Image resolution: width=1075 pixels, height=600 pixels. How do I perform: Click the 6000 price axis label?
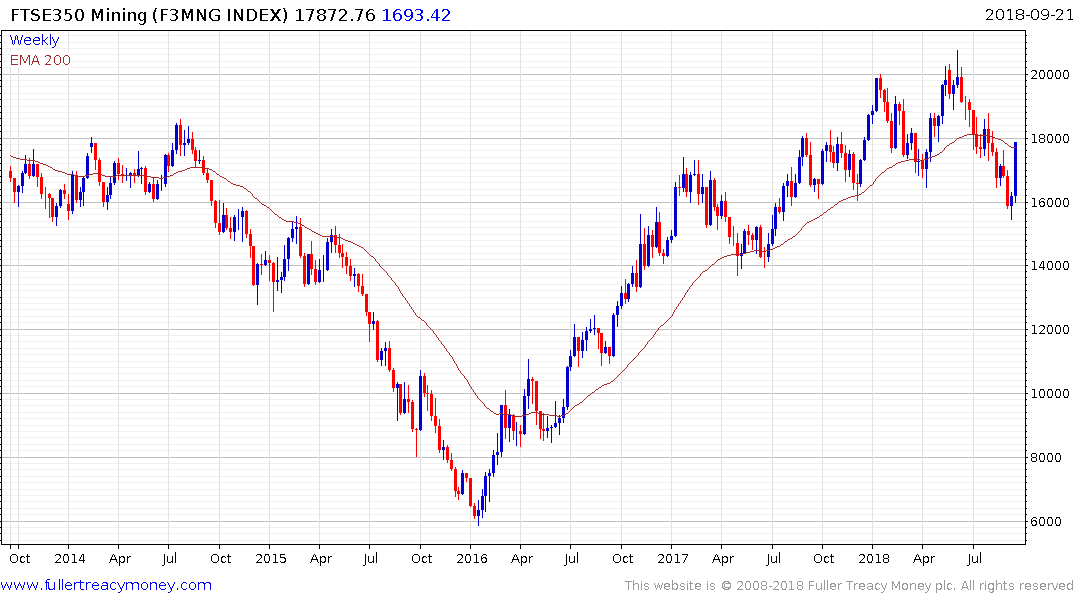pyautogui.click(x=1048, y=522)
